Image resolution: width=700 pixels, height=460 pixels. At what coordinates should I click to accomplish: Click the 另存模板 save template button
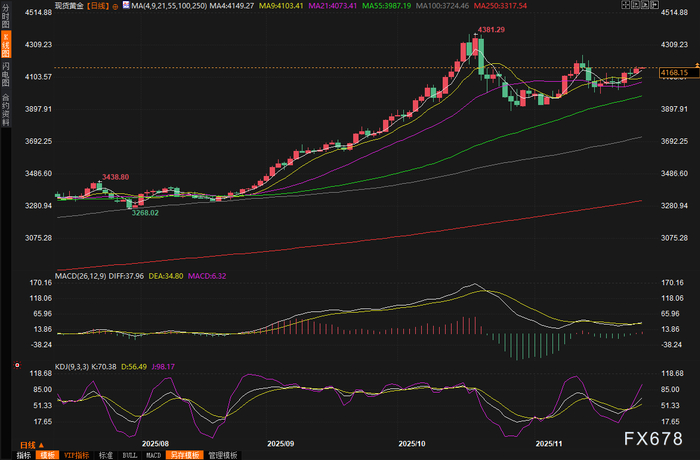[x=185, y=455]
